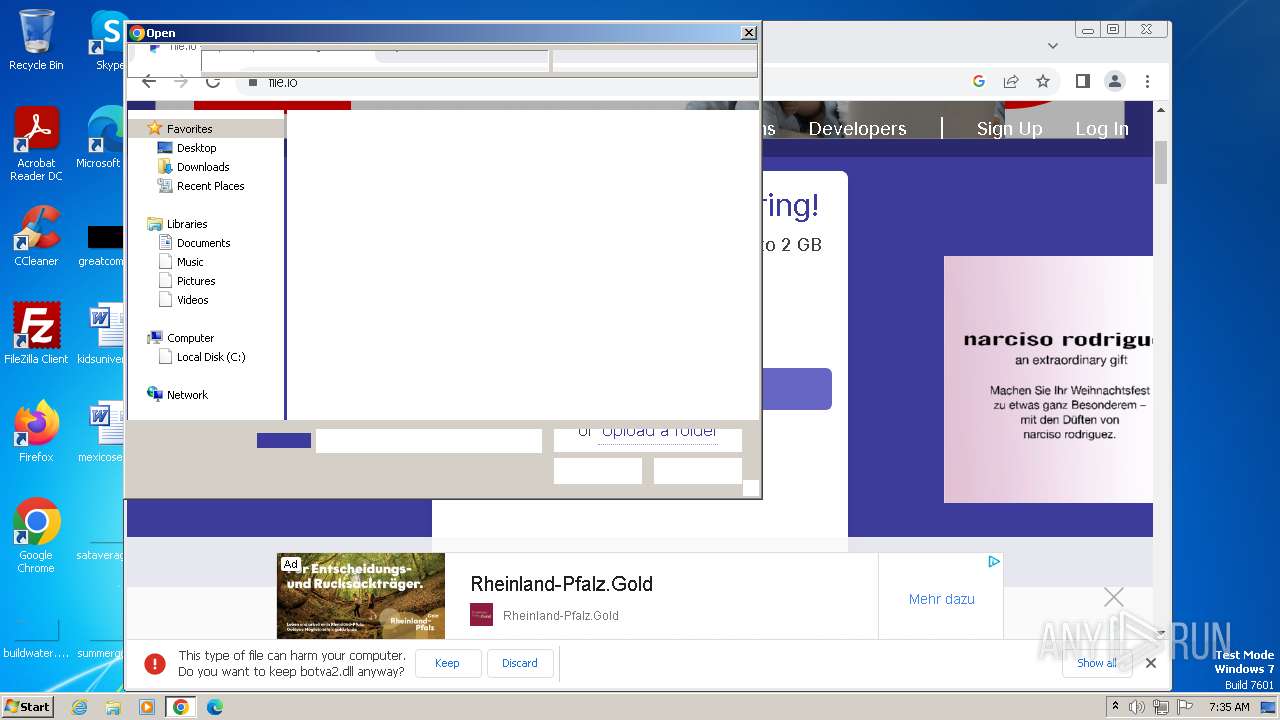Select Computer in navigation pane

190,338
